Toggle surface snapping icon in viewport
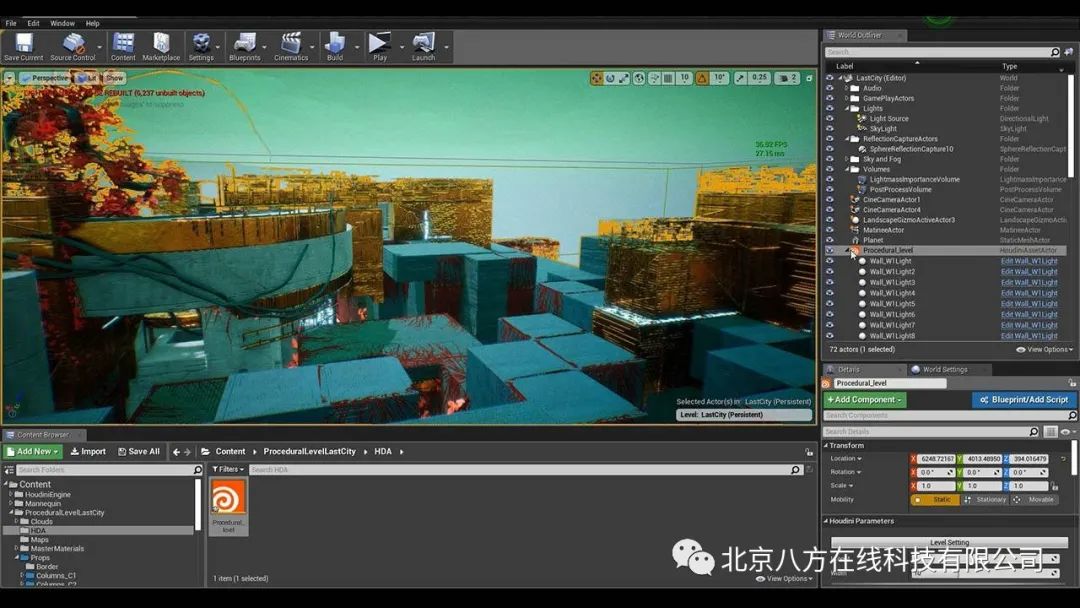This screenshot has width=1080, height=608. (x=655, y=78)
